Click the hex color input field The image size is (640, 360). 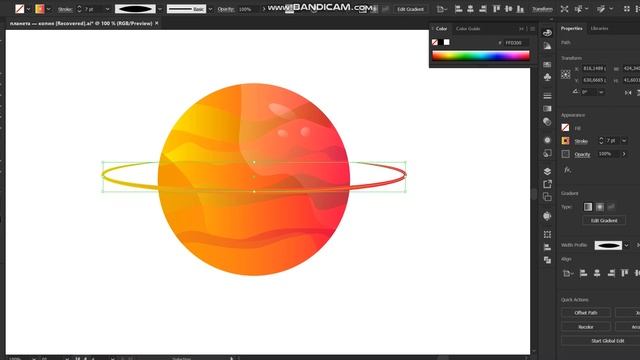[x=516, y=42]
